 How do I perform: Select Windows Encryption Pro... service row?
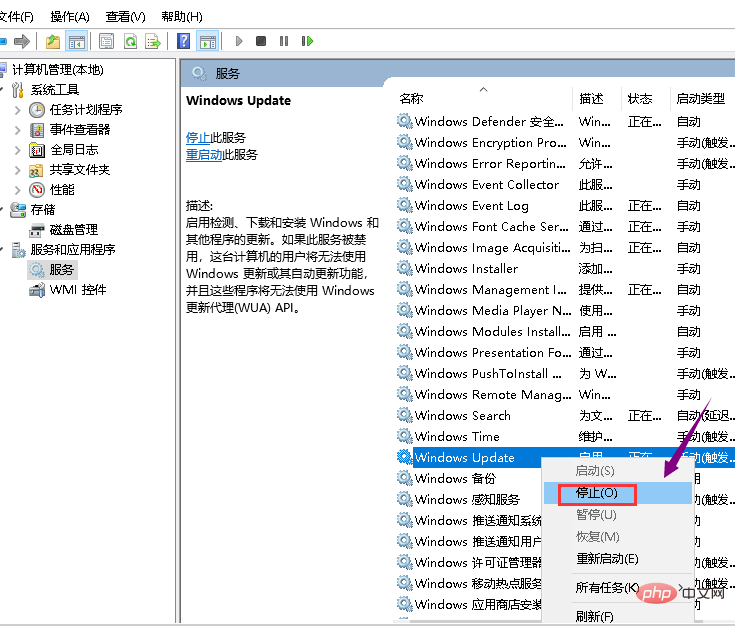565,142
